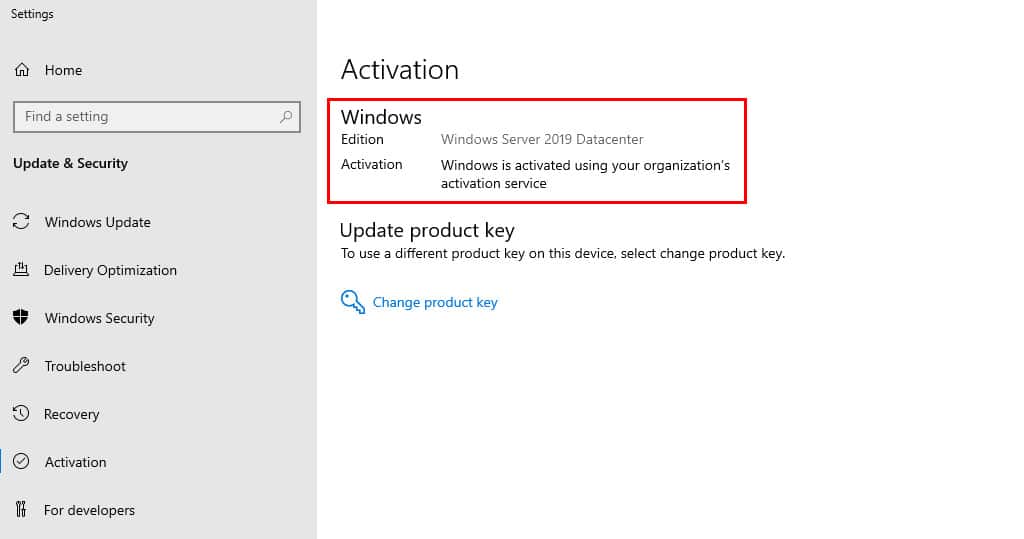The image size is (1024, 539).
Task: Click the Change product key link
Action: (x=435, y=302)
